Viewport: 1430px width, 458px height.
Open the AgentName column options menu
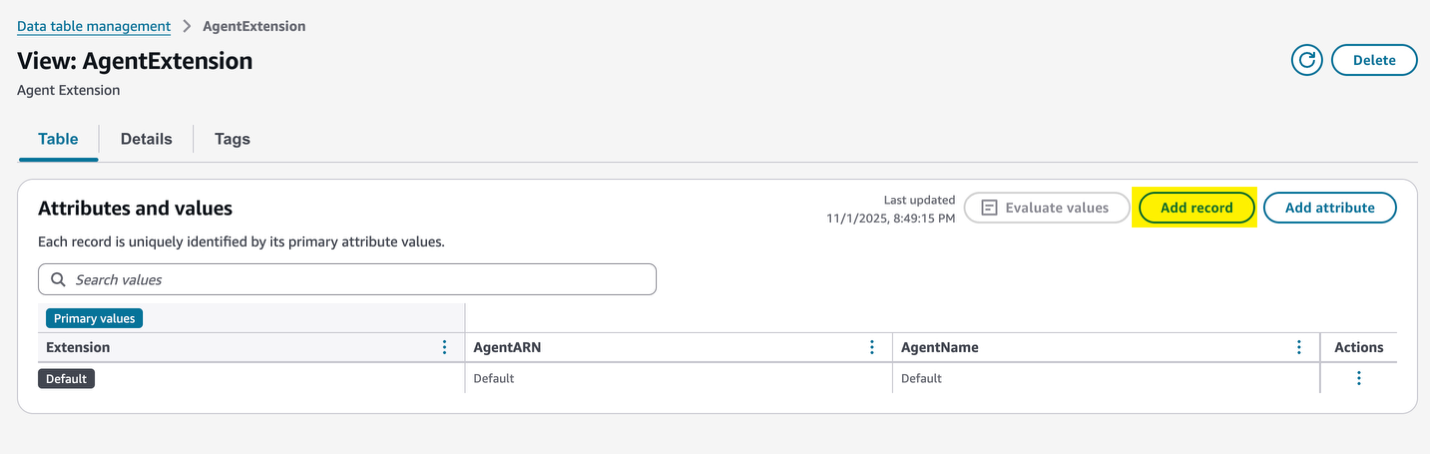tap(1299, 347)
